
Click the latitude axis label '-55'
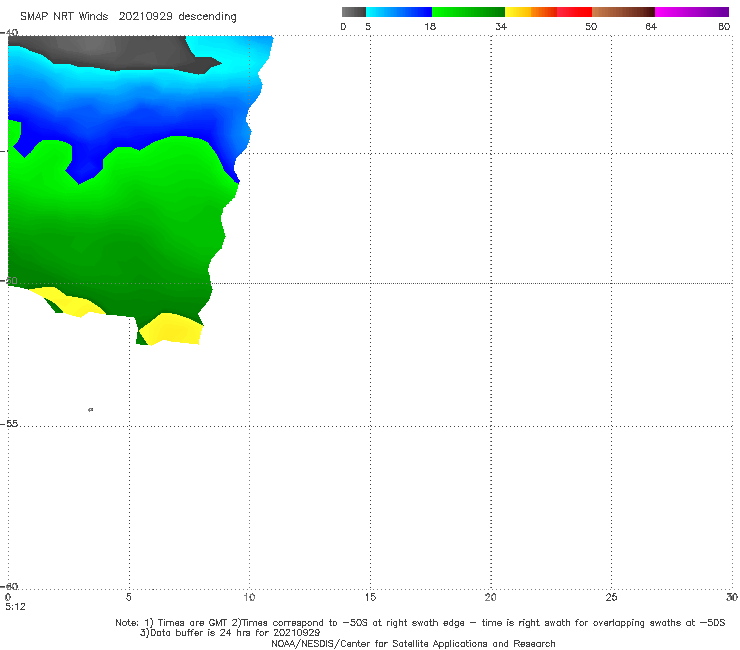(10, 424)
